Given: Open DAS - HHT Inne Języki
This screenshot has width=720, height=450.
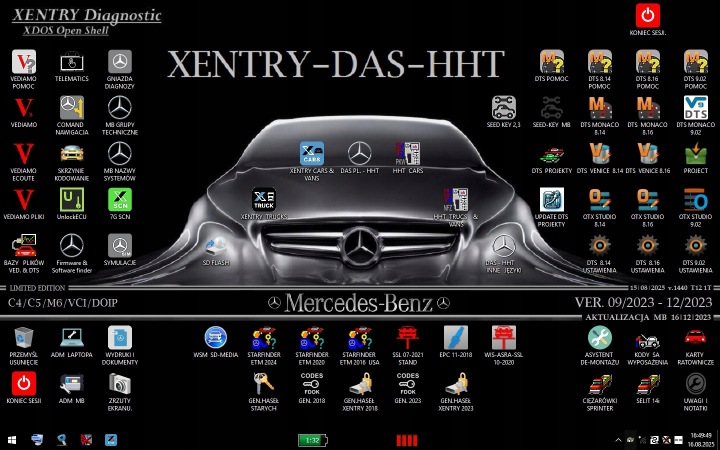Looking at the screenshot, I should point(504,246).
